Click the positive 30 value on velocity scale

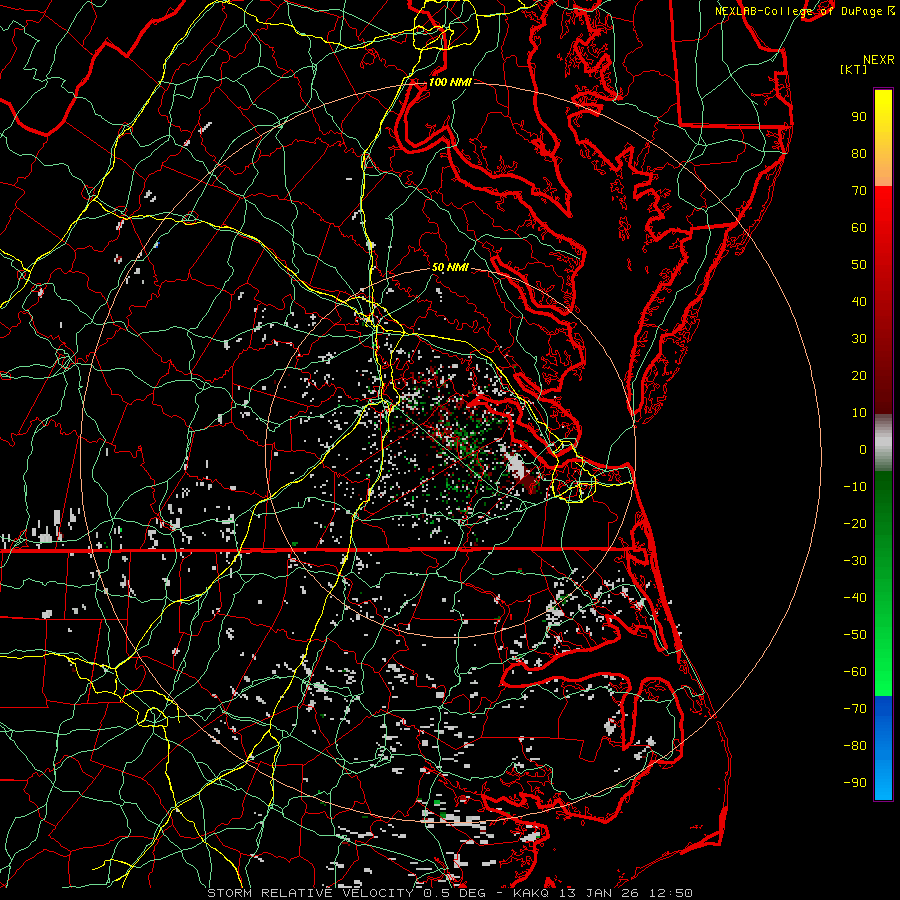[859, 339]
